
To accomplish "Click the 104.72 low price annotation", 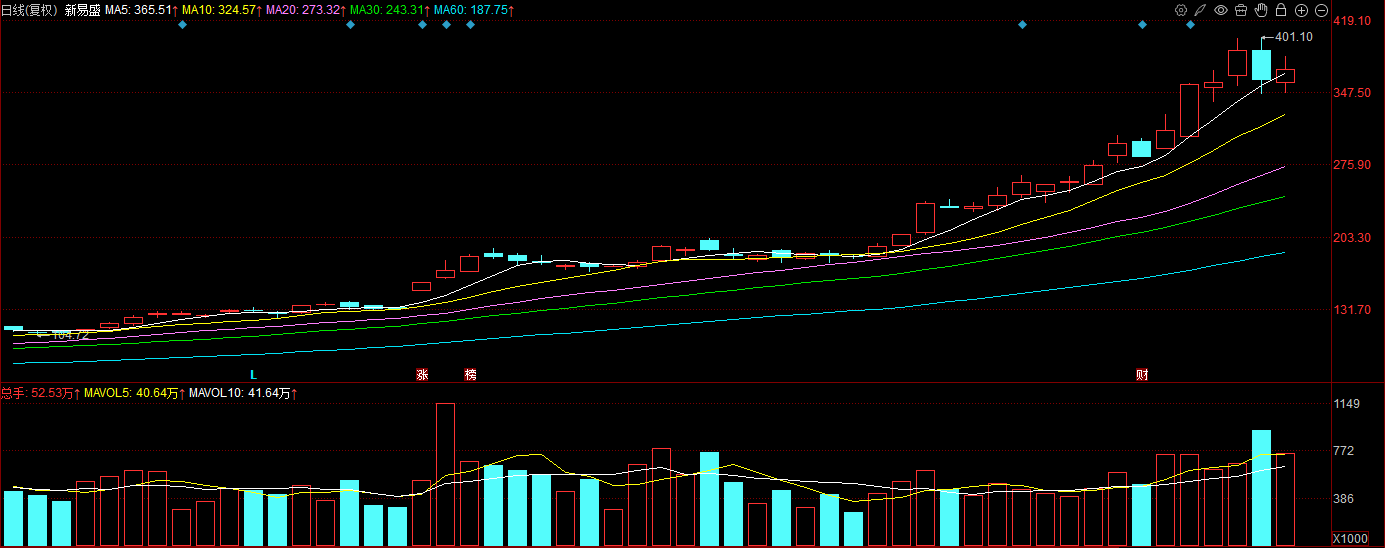I will [70, 336].
